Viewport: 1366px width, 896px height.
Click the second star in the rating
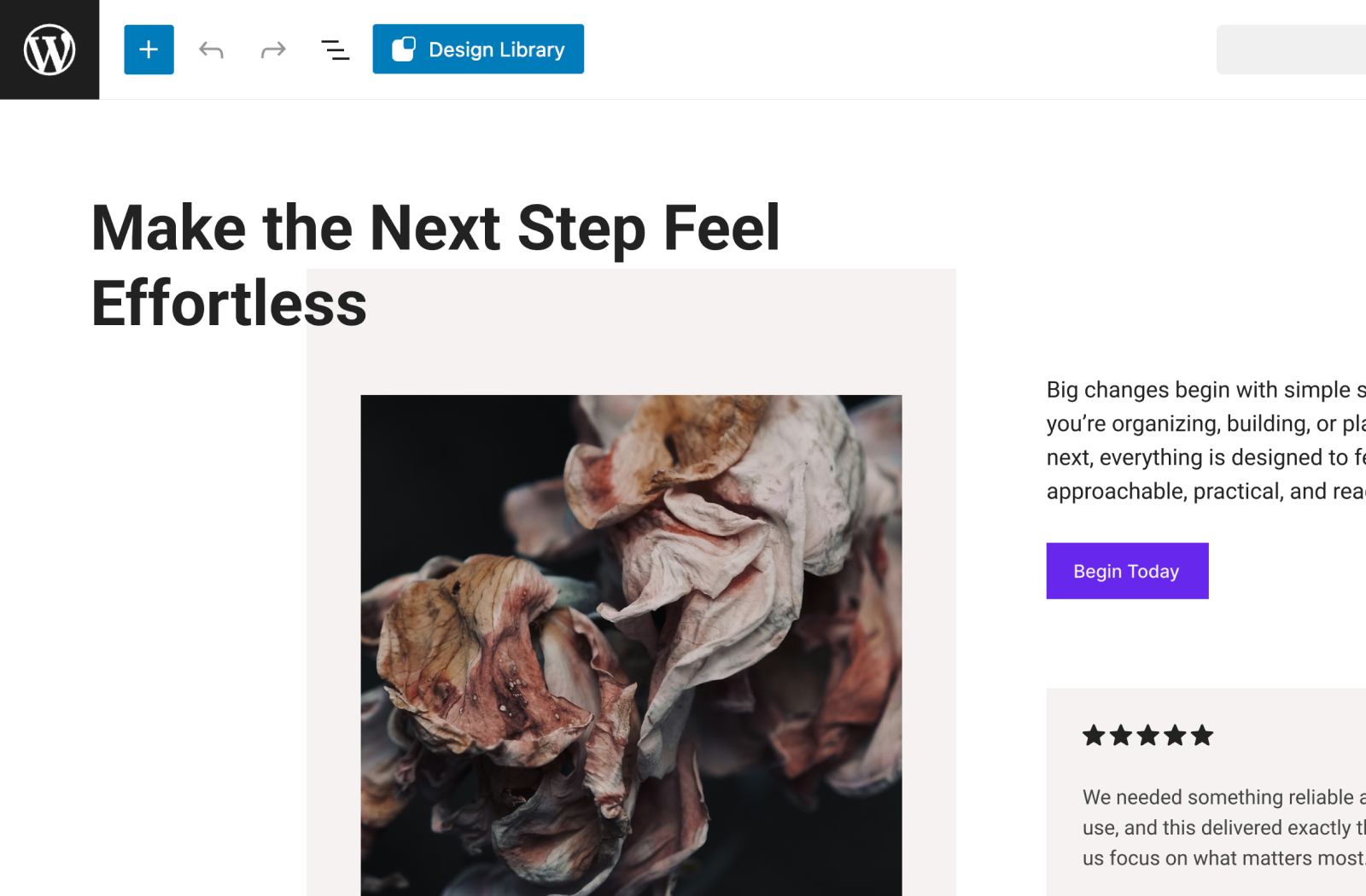[1121, 736]
